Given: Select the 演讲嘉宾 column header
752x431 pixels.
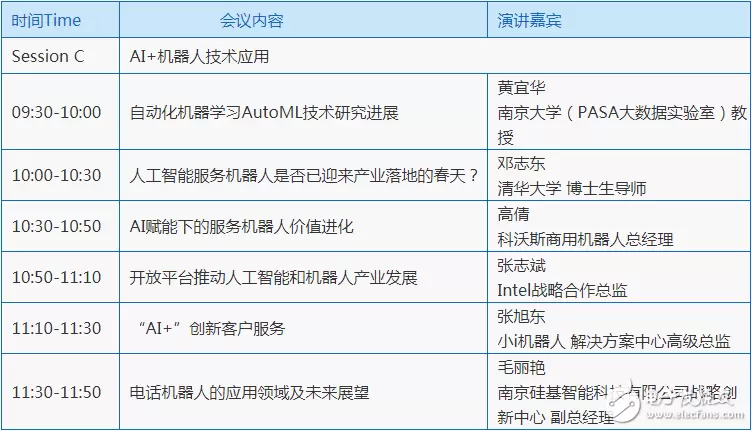Looking at the screenshot, I should [x=529, y=20].
